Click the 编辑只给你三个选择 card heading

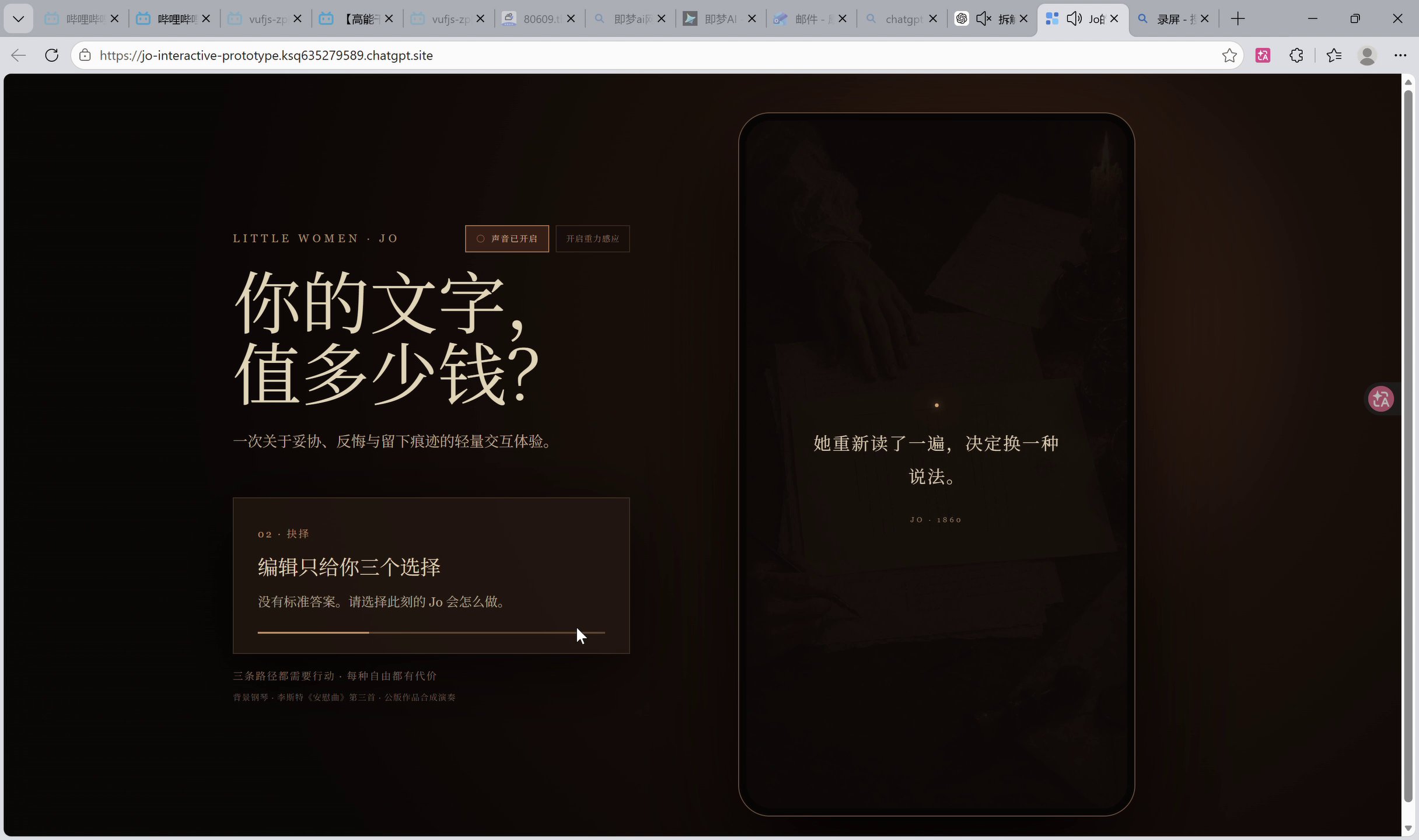click(x=349, y=567)
